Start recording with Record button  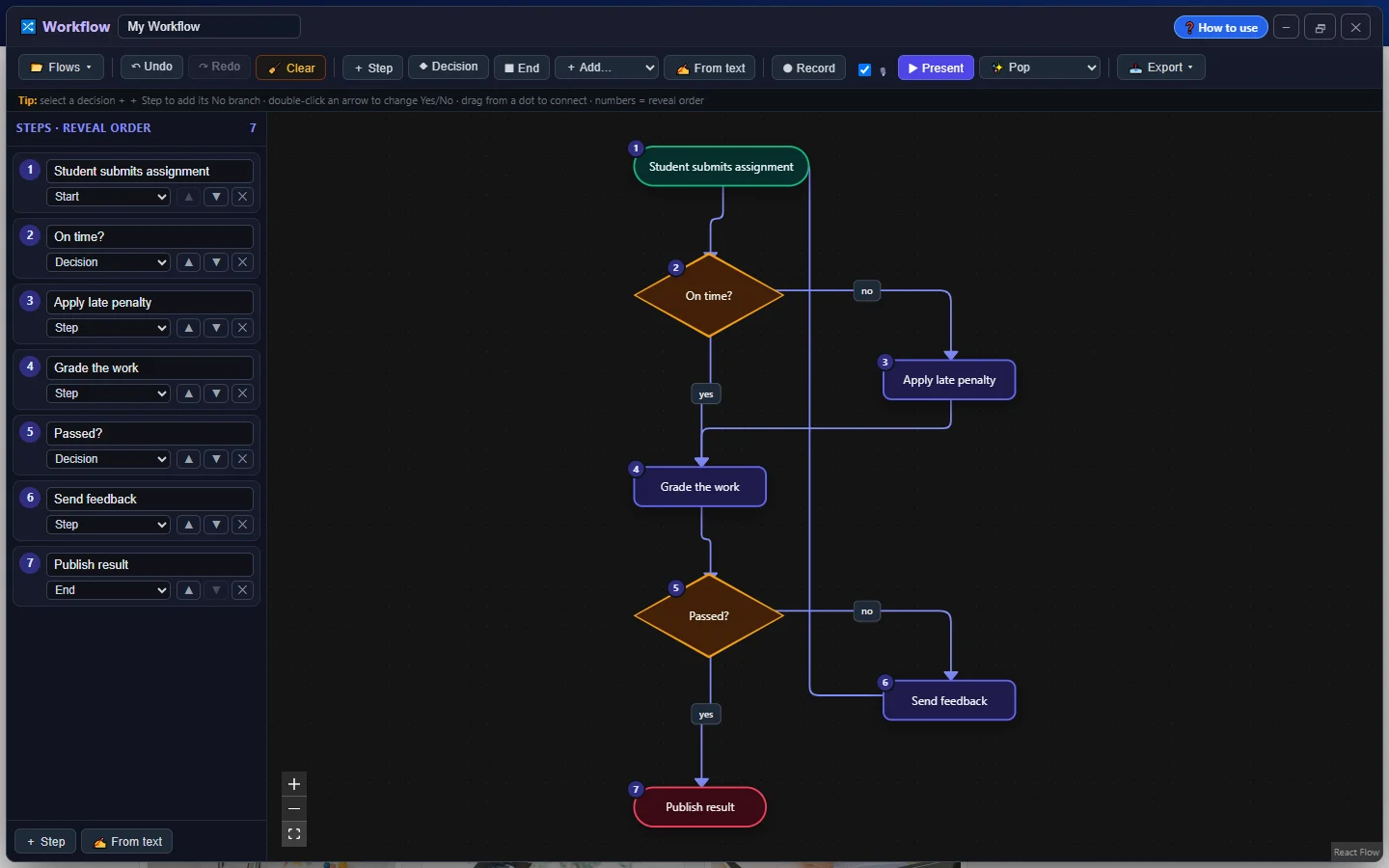coord(808,68)
